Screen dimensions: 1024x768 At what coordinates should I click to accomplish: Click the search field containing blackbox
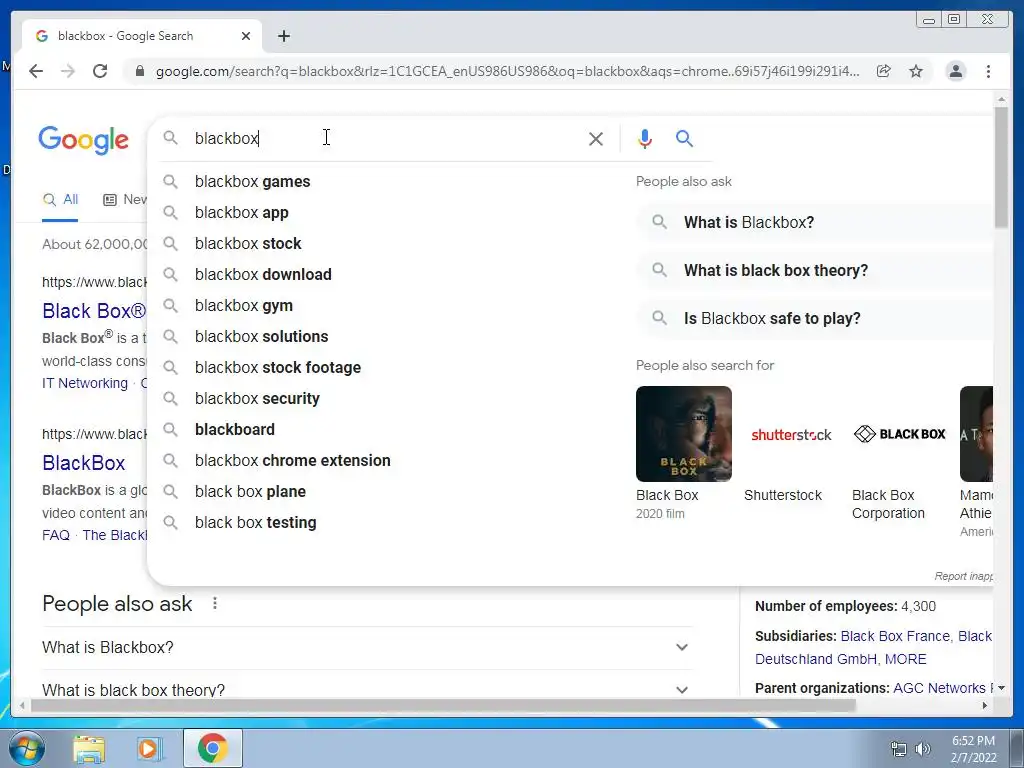tap(385, 138)
